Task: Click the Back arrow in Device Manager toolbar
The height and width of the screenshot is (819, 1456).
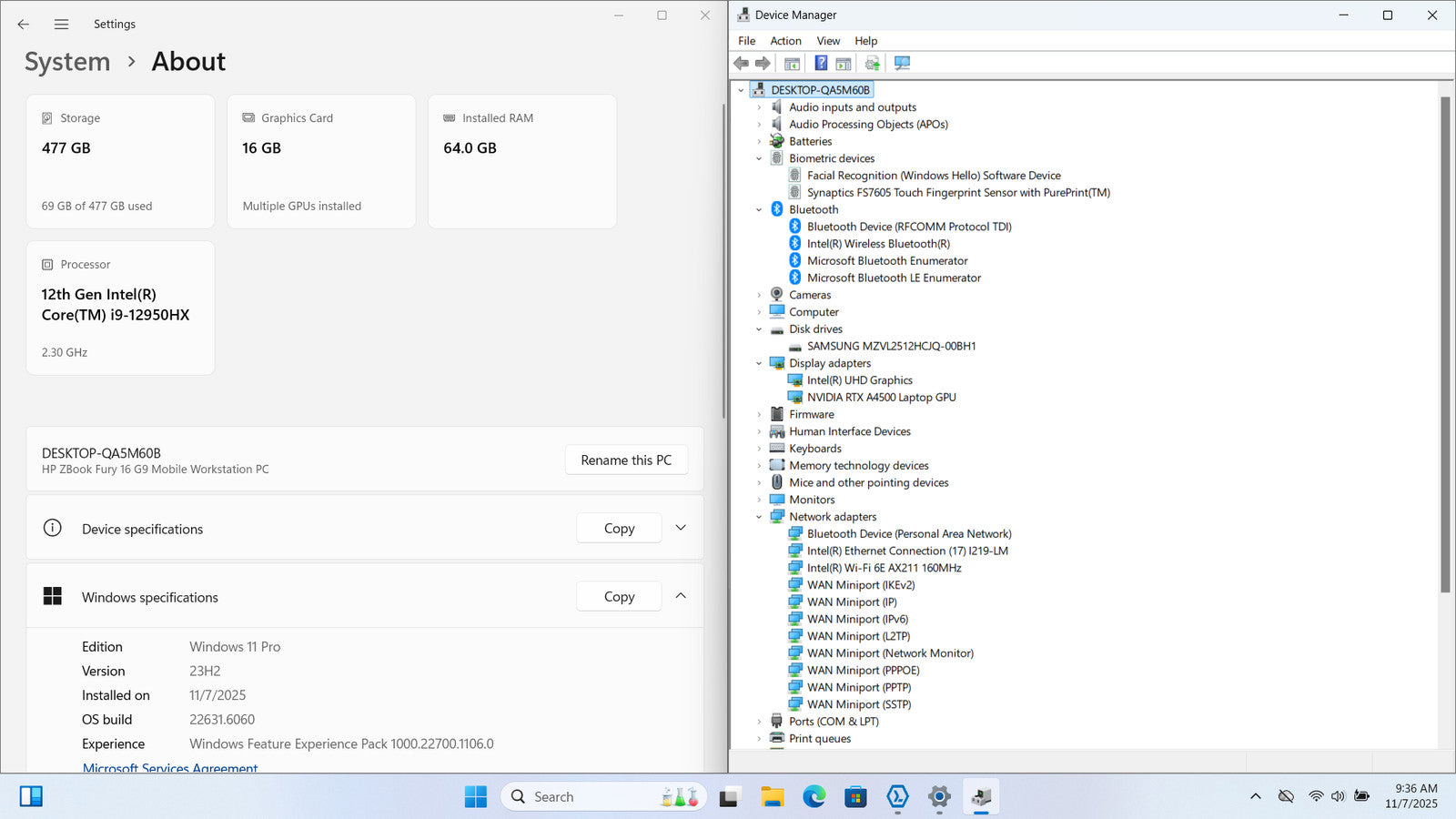Action: [741, 63]
